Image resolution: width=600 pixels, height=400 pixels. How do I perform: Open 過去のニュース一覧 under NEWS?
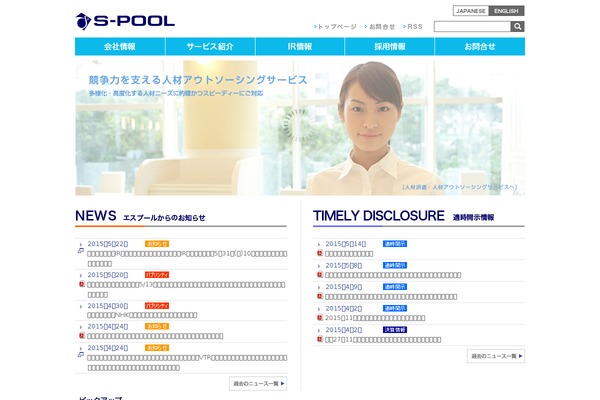[x=258, y=384]
